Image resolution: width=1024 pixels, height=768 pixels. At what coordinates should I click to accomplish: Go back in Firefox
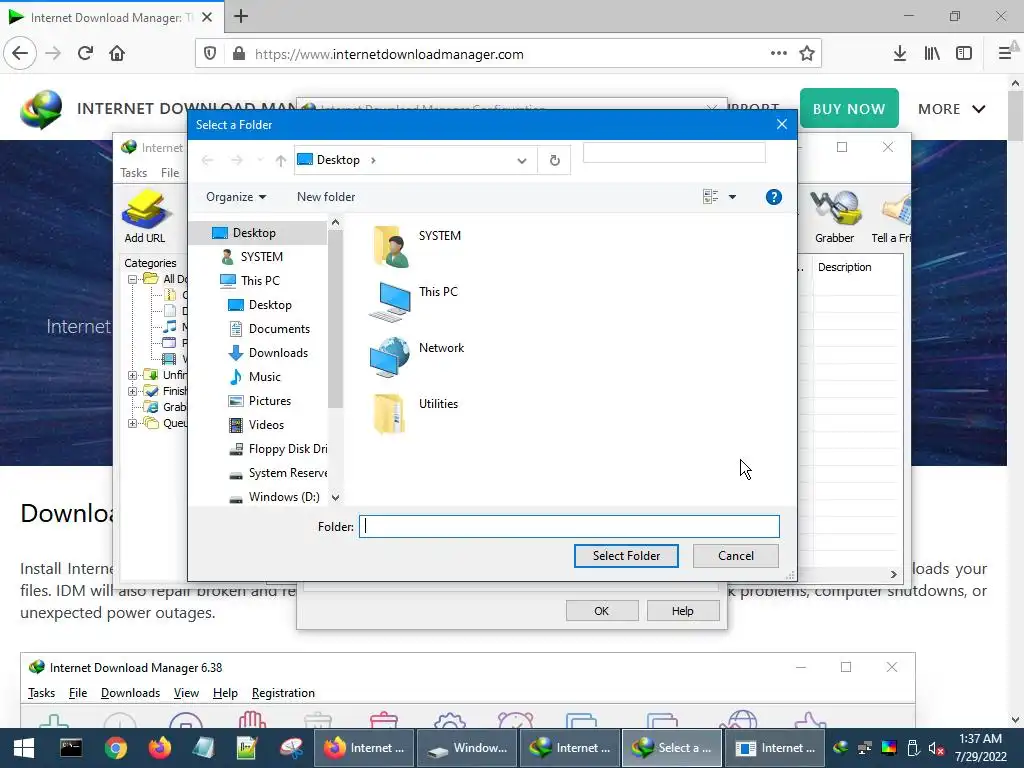(20, 54)
